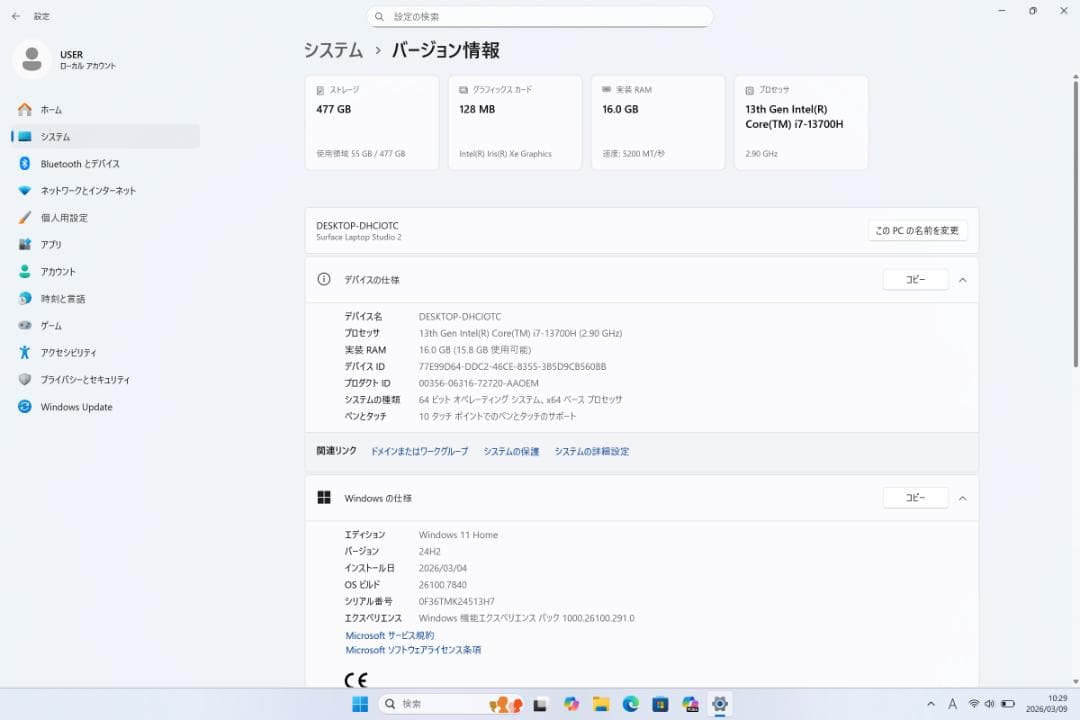
Task: Select the インストール日 value 2026/03/04
Action: [x=443, y=568]
